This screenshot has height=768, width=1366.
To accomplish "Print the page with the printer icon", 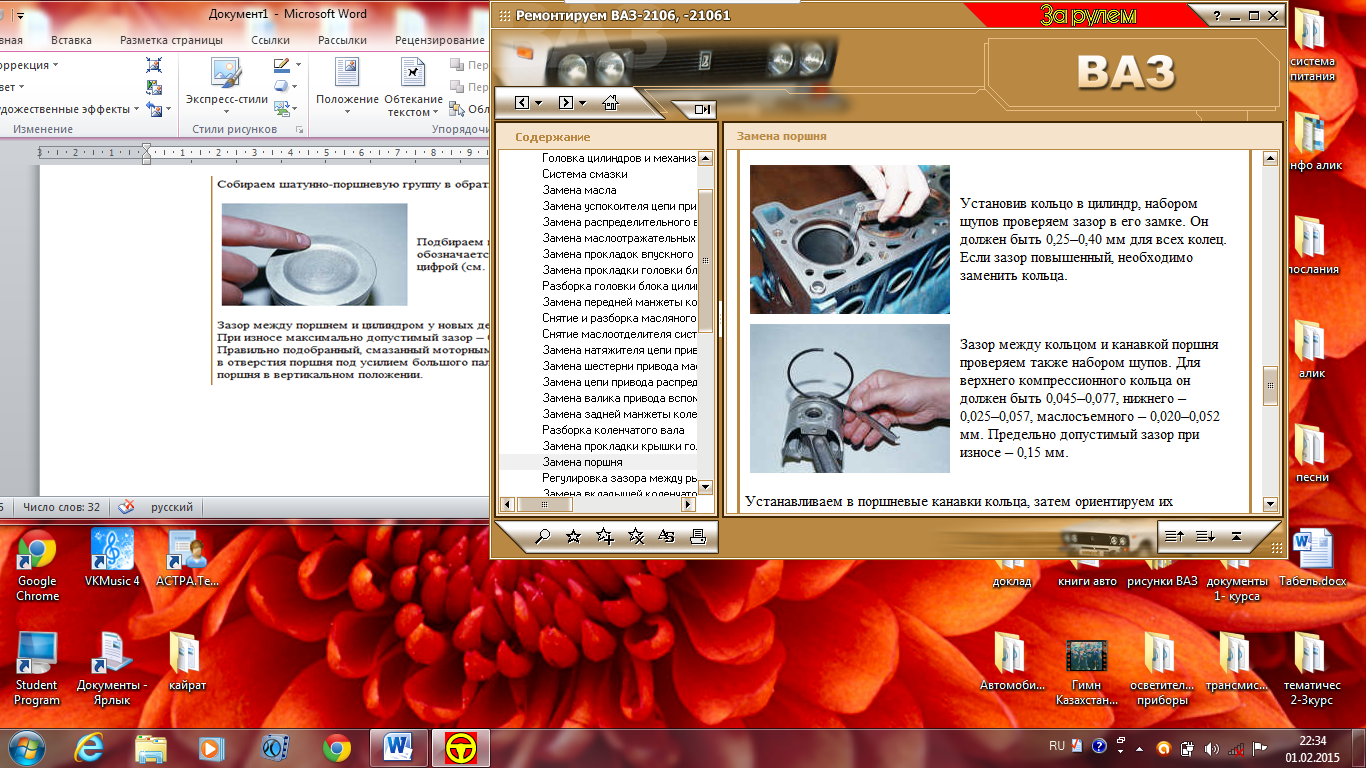I will pyautogui.click(x=698, y=537).
